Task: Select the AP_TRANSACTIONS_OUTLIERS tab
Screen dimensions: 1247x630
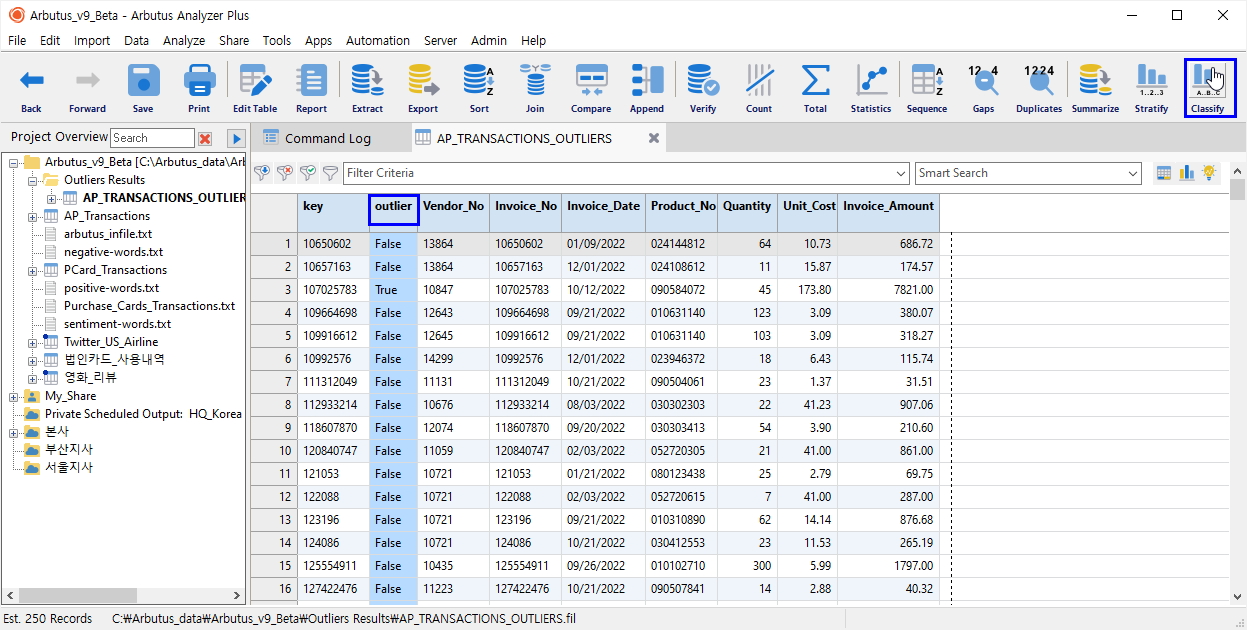Action: point(524,138)
